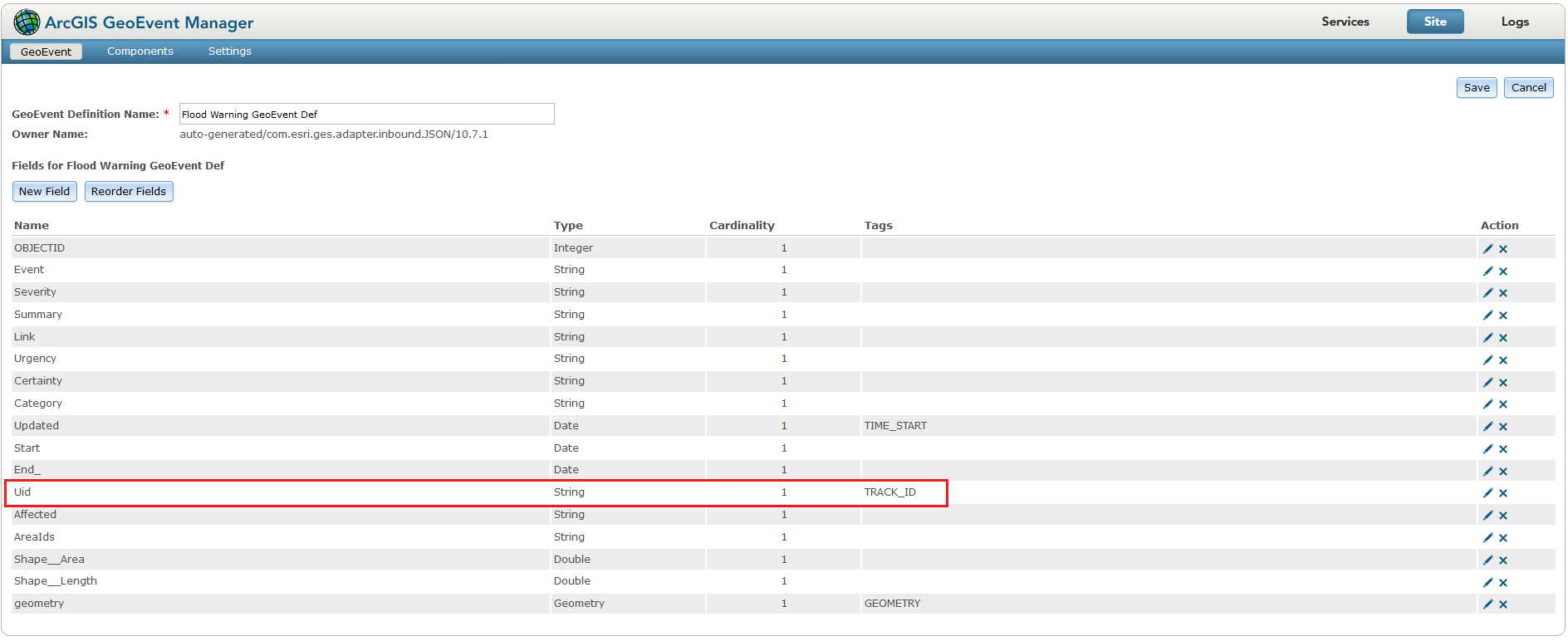The image size is (1568, 641).
Task: Open edit for the Link field
Action: pyautogui.click(x=1488, y=338)
